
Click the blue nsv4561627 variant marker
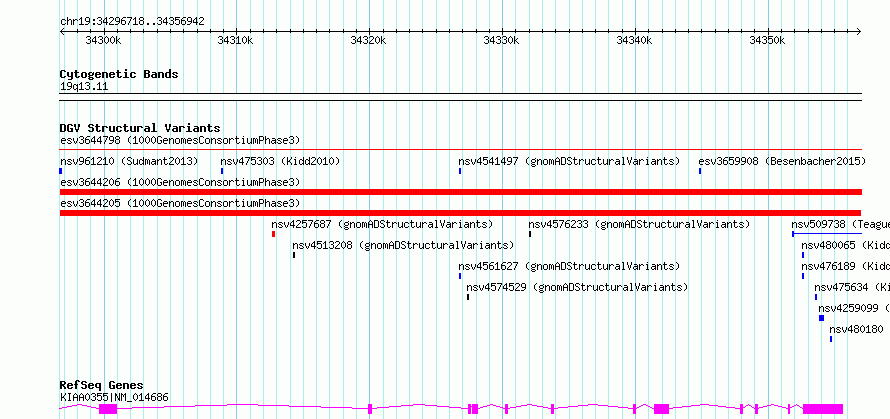tap(460, 276)
